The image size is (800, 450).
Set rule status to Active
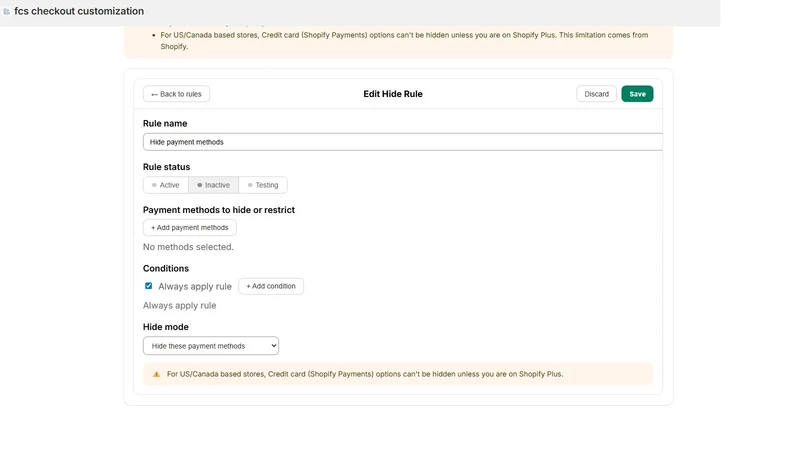166,185
